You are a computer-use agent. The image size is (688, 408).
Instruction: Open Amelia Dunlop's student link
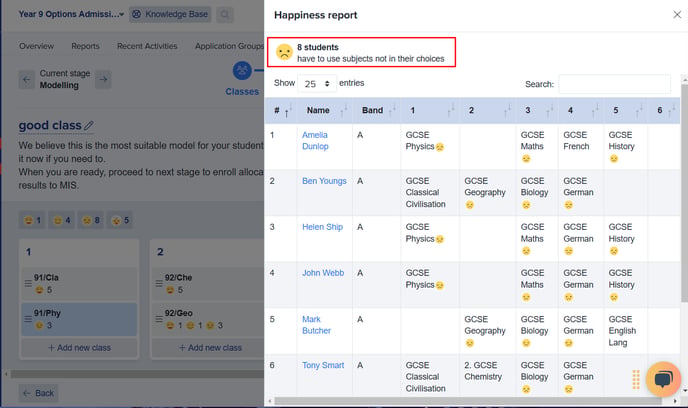click(x=315, y=141)
